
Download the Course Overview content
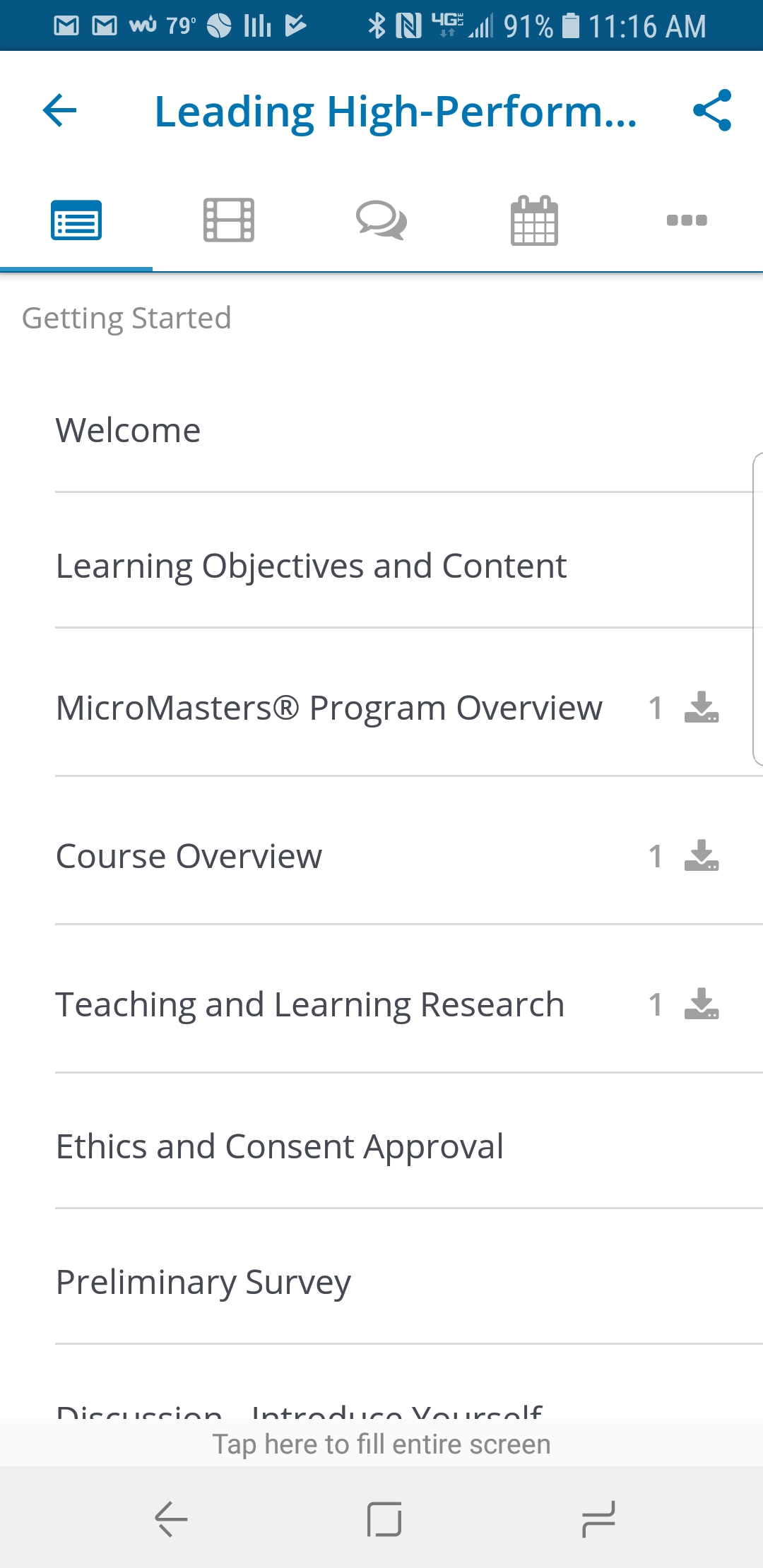[702, 857]
